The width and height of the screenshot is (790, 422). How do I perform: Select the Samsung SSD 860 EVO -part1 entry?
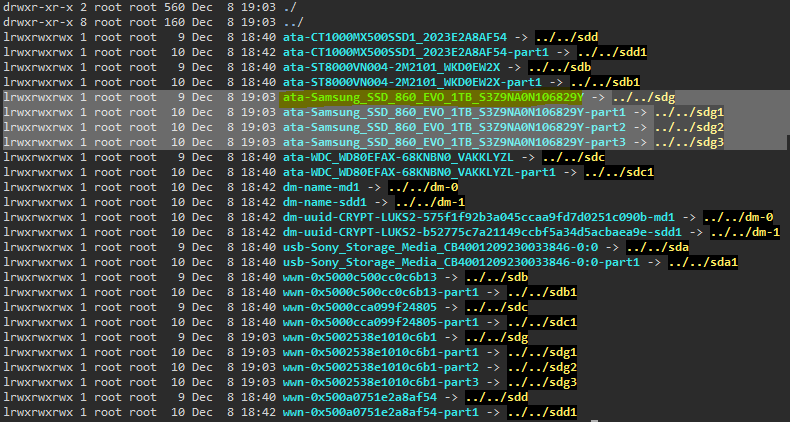tap(454, 112)
